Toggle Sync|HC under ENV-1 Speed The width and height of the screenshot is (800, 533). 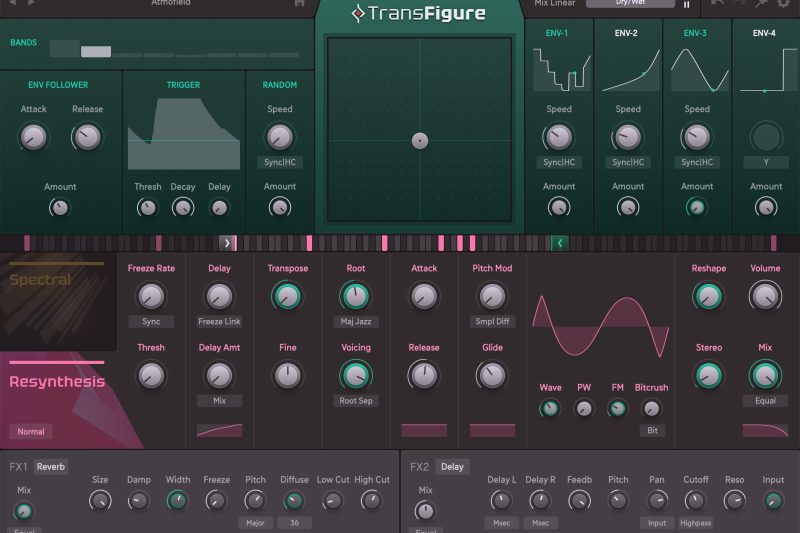[559, 162]
